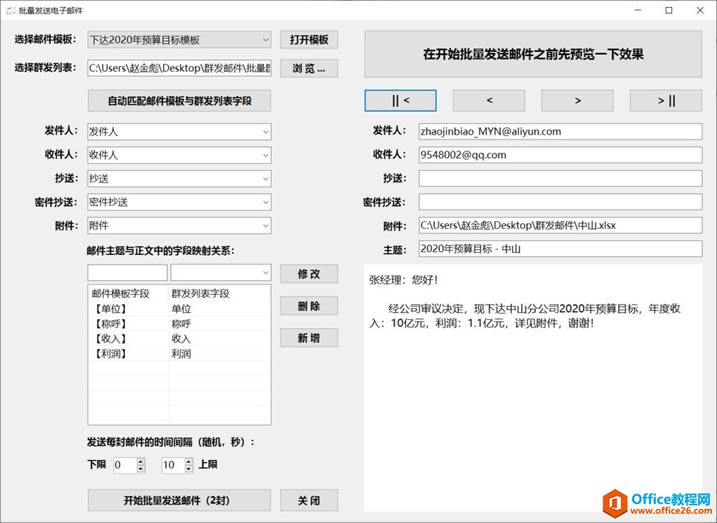Screen dimensions: 717x523
Task: Click the 修改 button
Action: (309, 274)
